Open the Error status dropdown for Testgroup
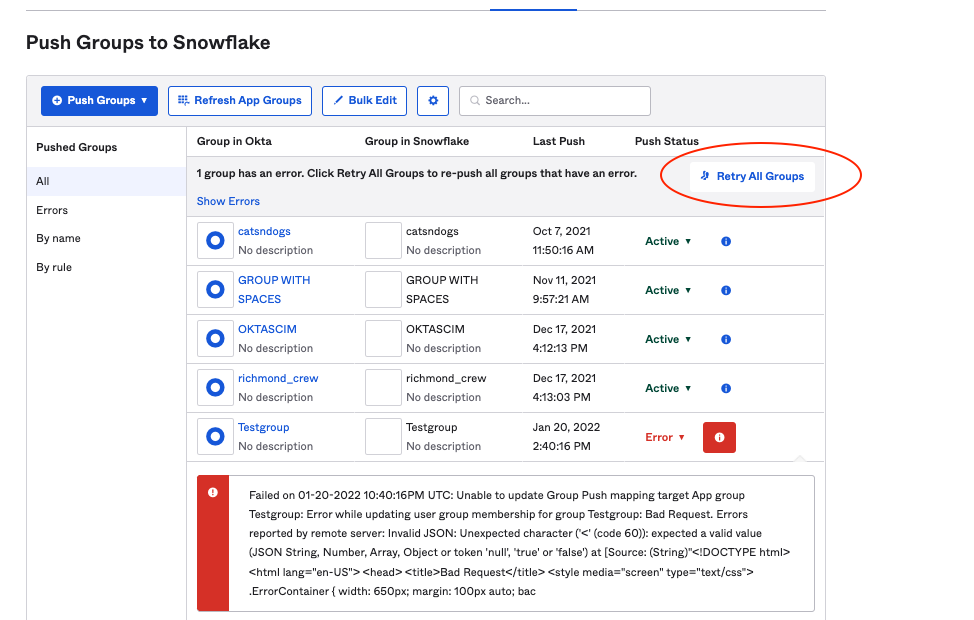 pos(664,437)
